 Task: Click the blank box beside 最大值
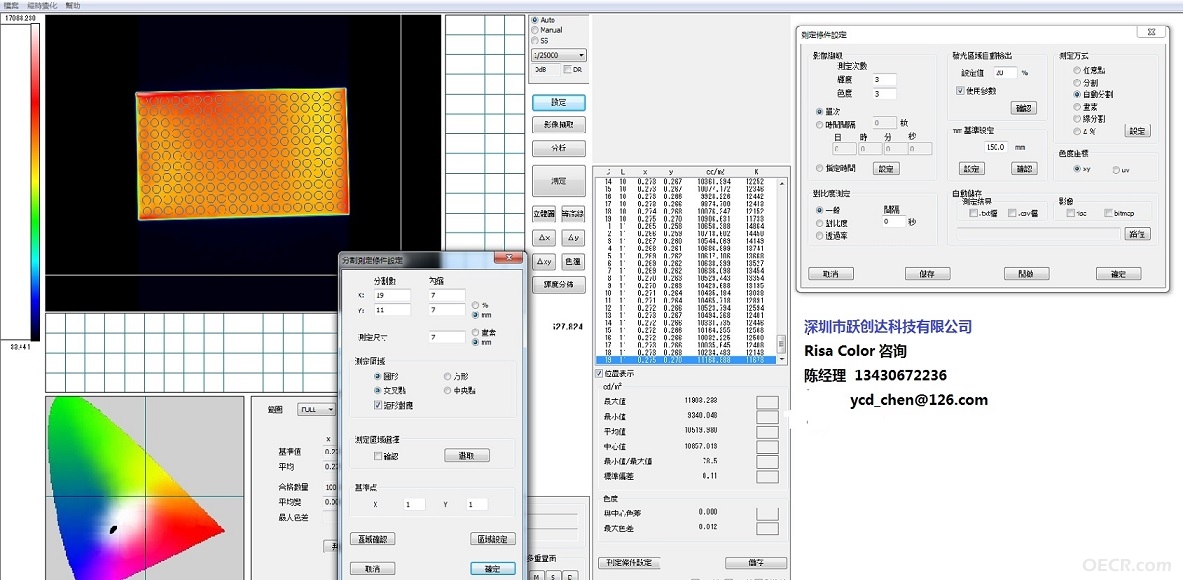pyautogui.click(x=767, y=402)
